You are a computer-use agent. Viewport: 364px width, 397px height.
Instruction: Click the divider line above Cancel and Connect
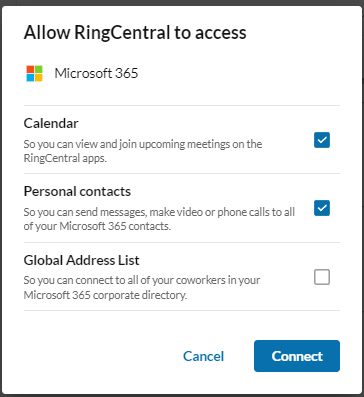[182, 311]
